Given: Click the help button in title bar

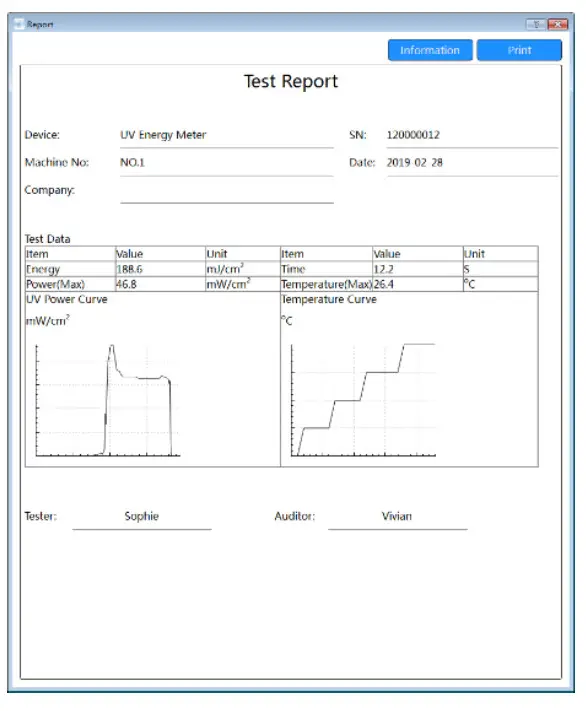Looking at the screenshot, I should click(x=536, y=24).
